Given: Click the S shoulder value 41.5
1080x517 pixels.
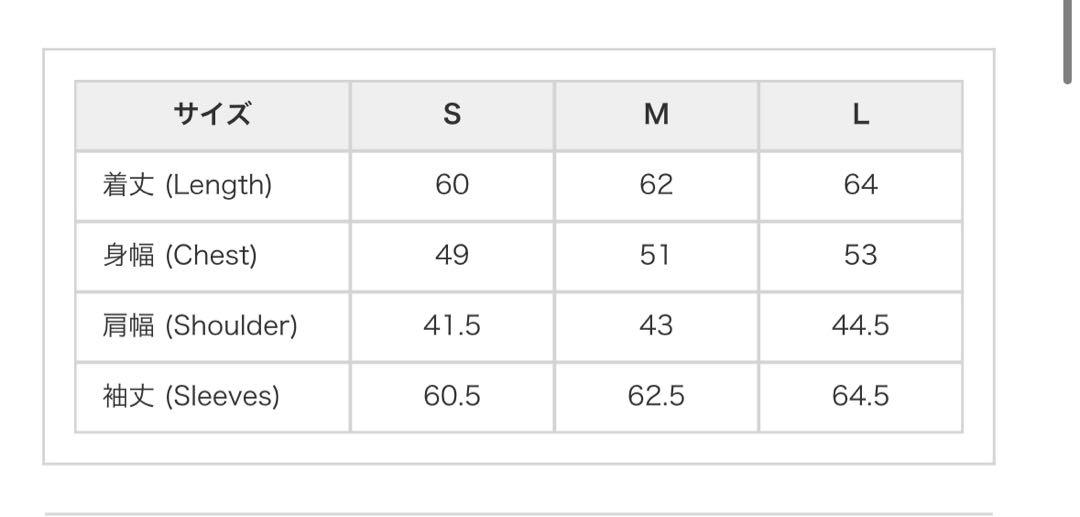Looking at the screenshot, I should [452, 326].
